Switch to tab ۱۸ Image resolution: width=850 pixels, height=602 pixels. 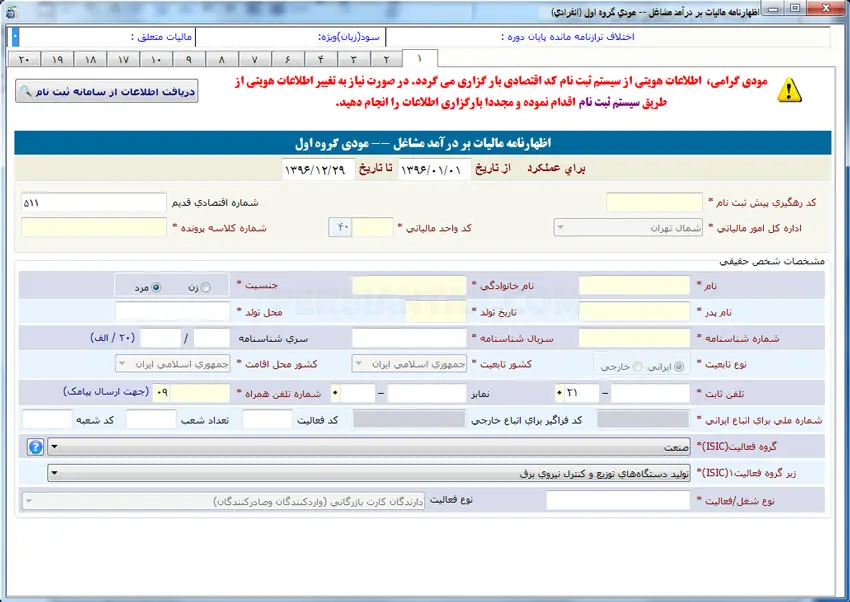coord(90,59)
